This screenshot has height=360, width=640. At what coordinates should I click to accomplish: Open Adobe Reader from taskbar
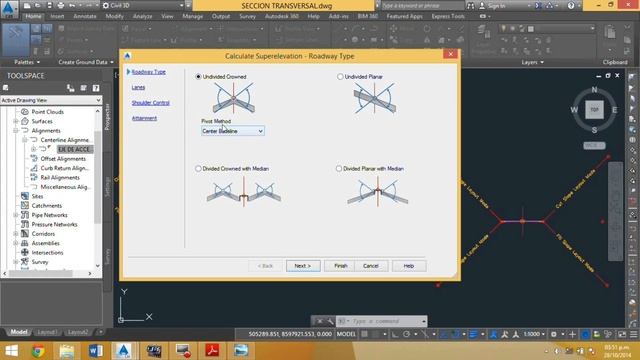pyautogui.click(x=212, y=351)
